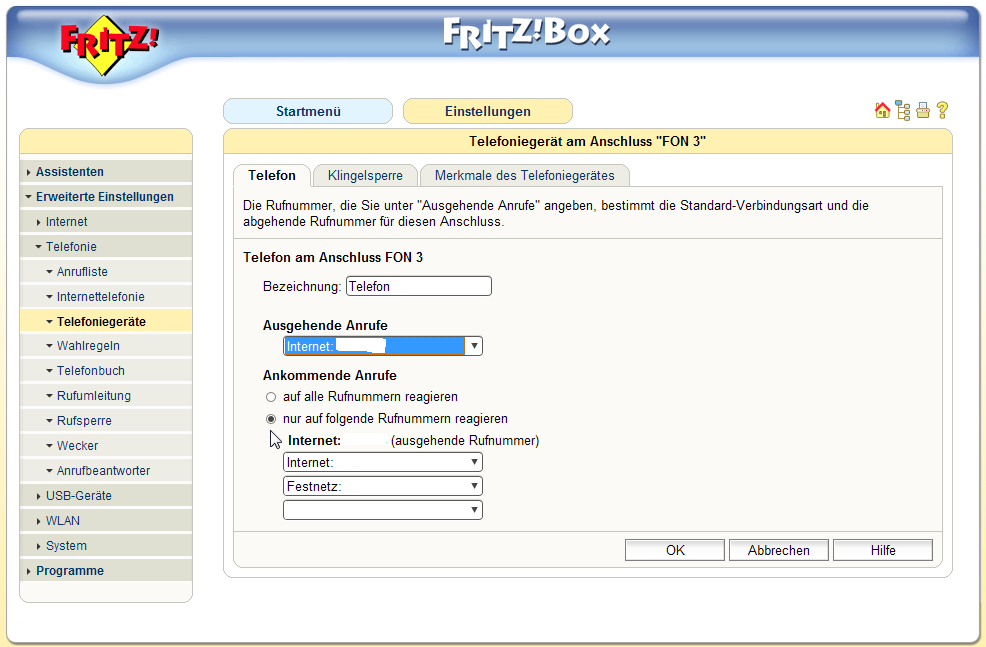This screenshot has height=647, width=986.
Task: Select 'auf alle Rufnummern reagieren' radio button
Action: (x=271, y=397)
